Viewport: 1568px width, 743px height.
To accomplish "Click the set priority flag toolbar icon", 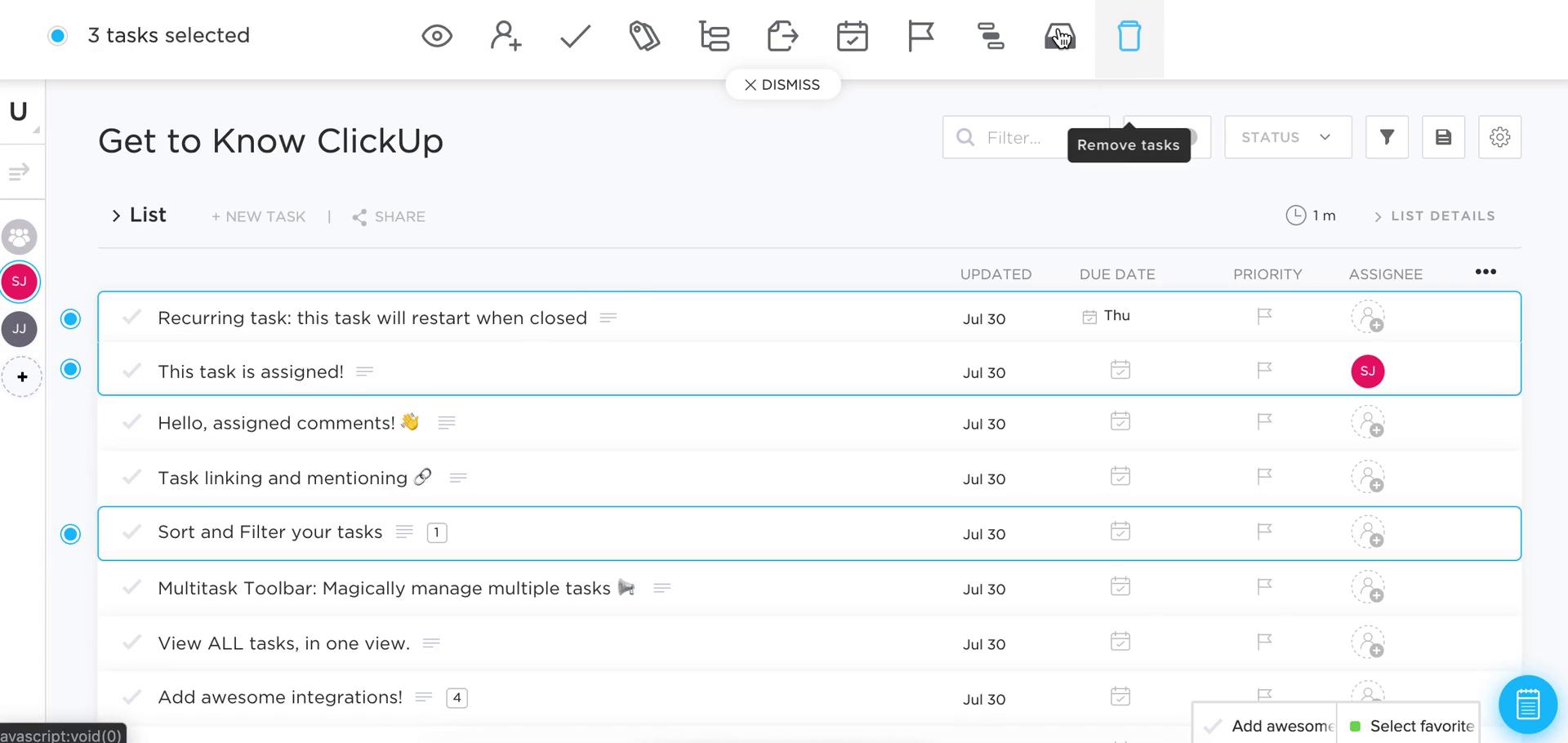I will 920,36.
